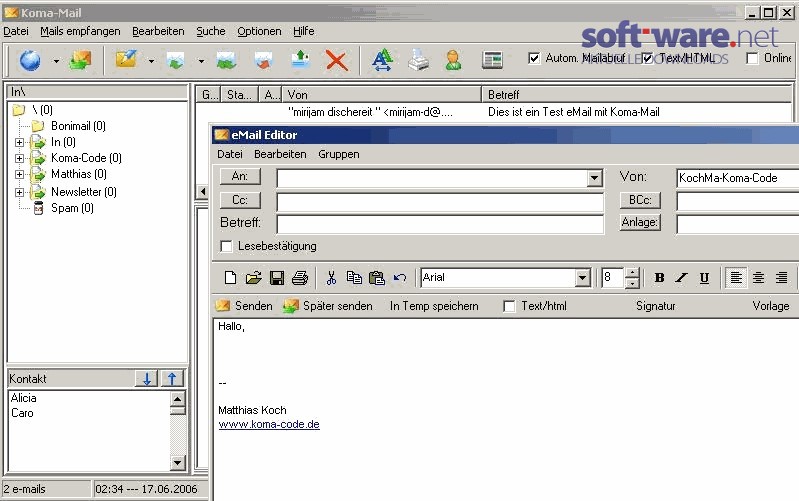Click the Anlage: attachment button
Screen dimensions: 799x501
(640, 222)
